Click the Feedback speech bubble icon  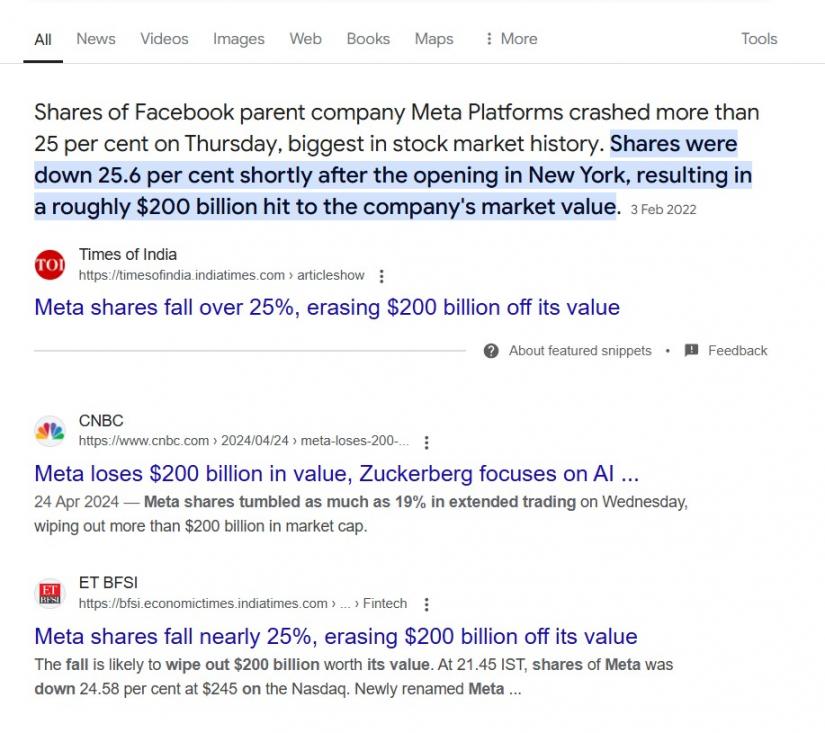click(x=691, y=351)
